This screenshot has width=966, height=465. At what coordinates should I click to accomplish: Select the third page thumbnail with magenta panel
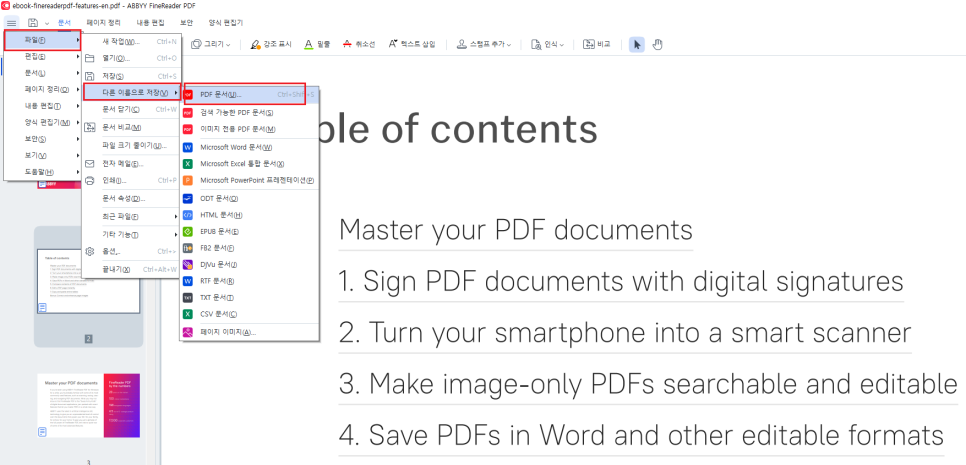click(89, 406)
